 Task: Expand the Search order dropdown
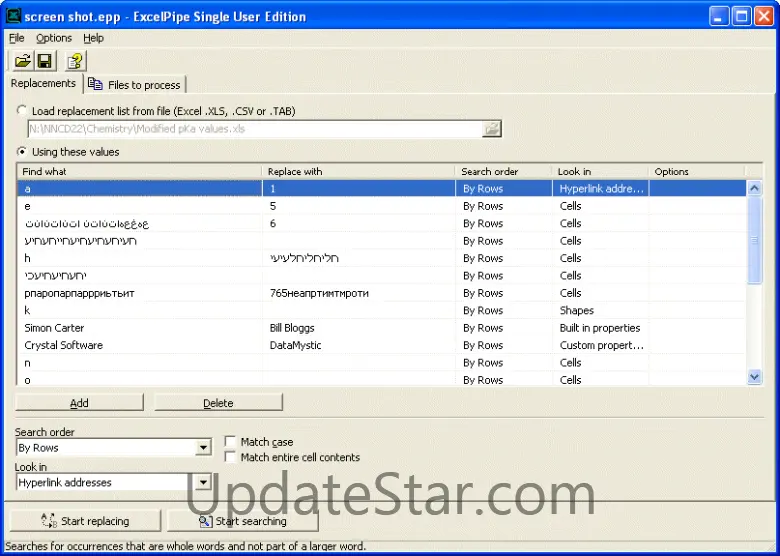click(x=203, y=448)
